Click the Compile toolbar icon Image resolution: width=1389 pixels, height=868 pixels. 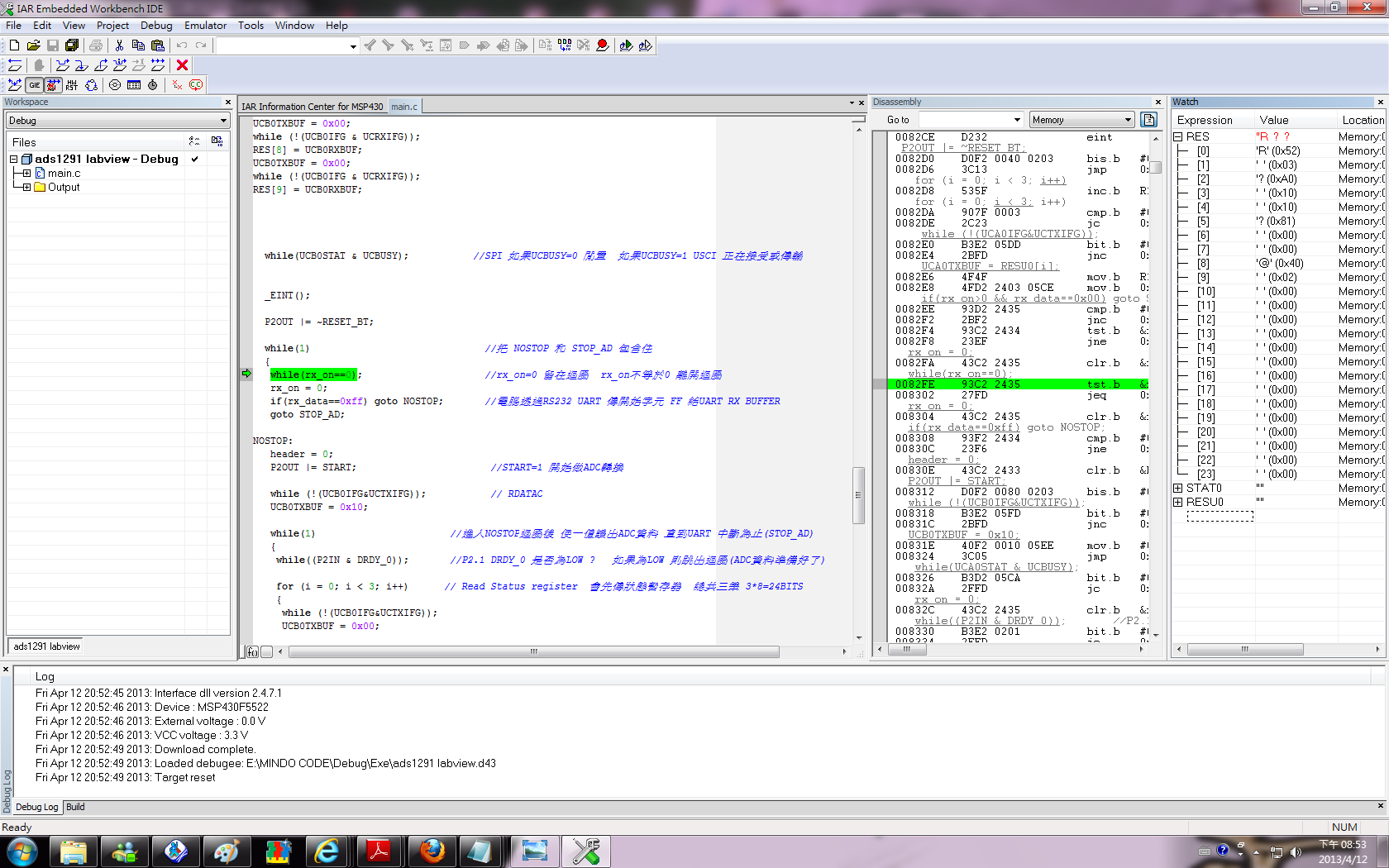(x=545, y=45)
